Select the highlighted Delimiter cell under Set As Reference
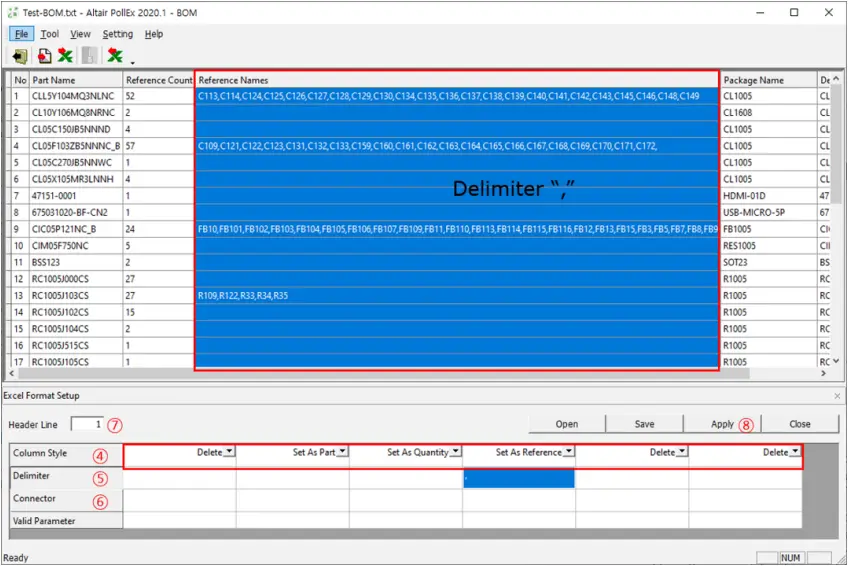Viewport: 848px width, 566px height. click(519, 478)
